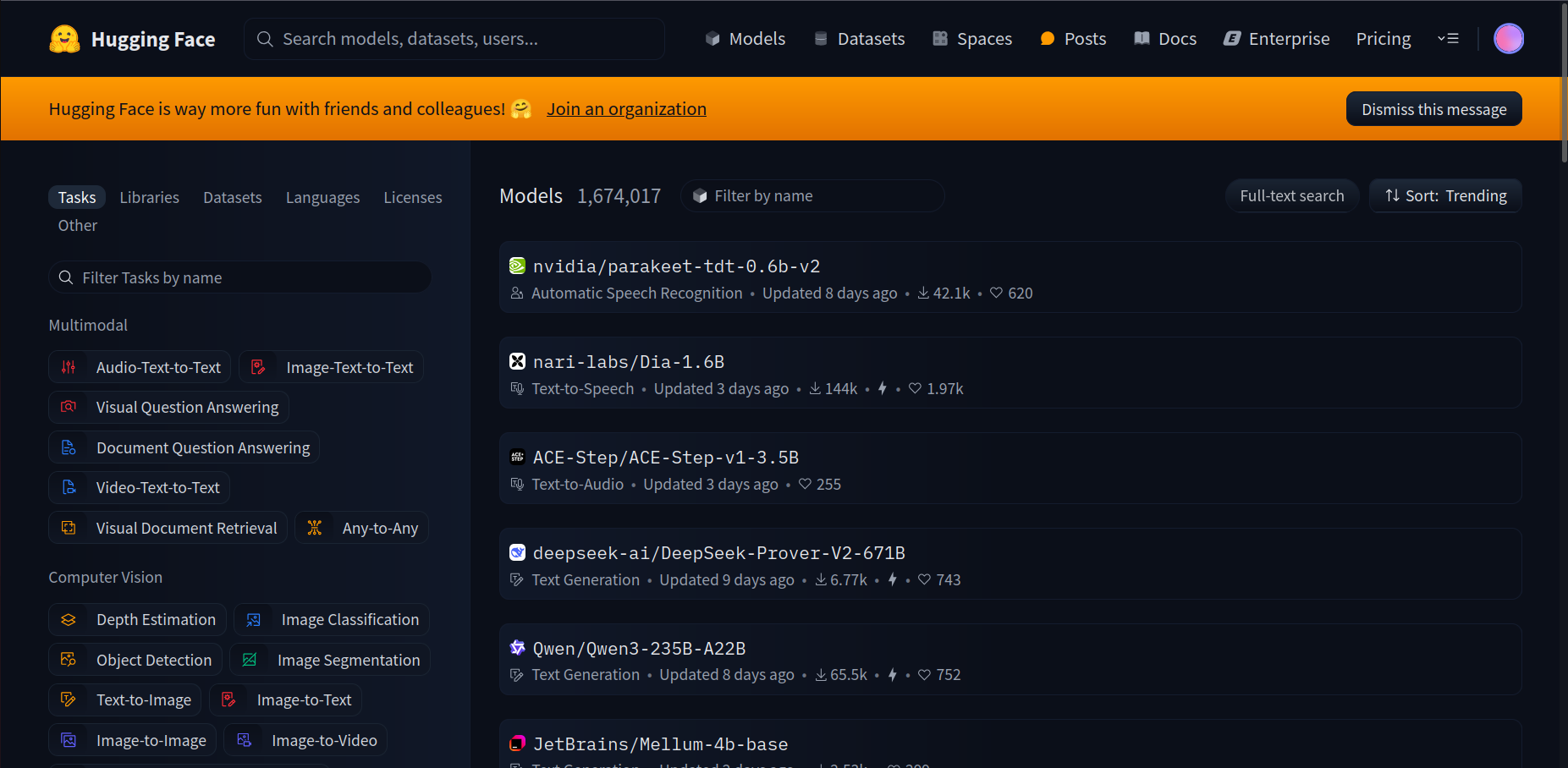The width and height of the screenshot is (1568, 768).
Task: Click the Text-to-Image task icon
Action: 69,699
